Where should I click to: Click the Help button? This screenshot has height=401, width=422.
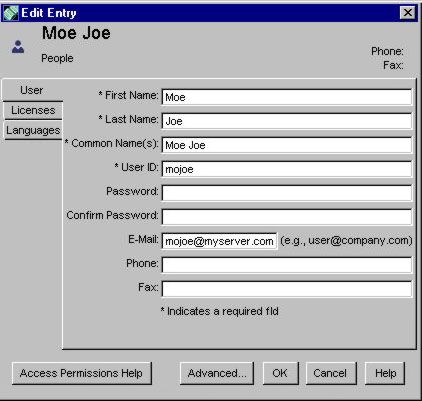coord(385,373)
